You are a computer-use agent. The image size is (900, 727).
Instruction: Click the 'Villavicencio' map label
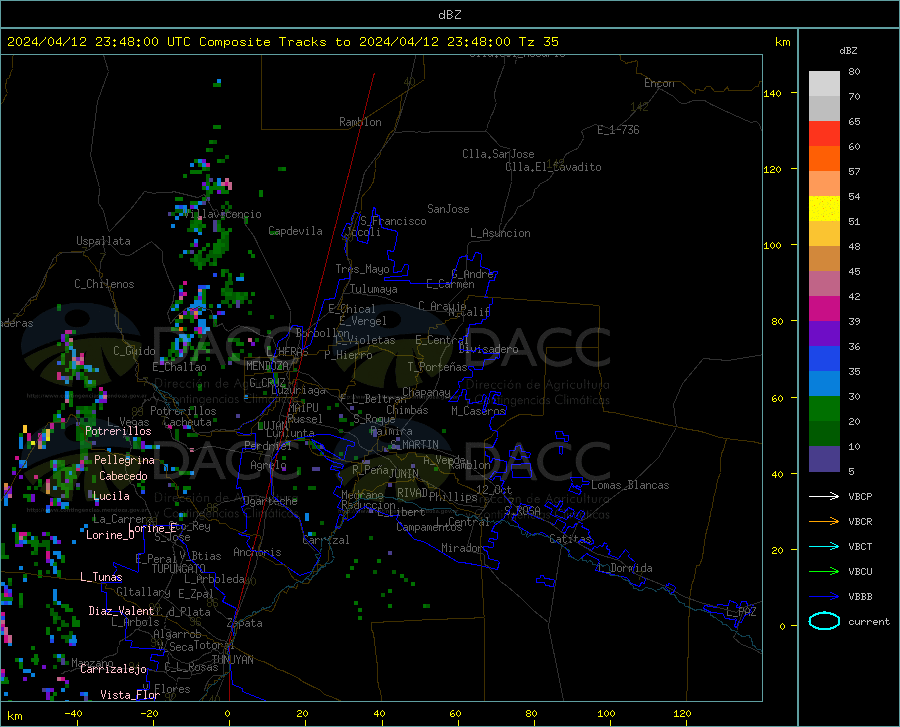tap(223, 214)
